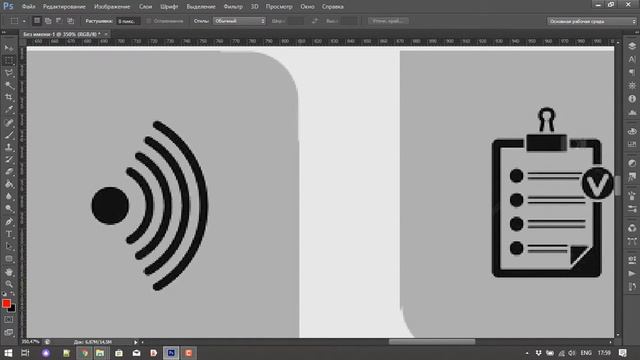The width and height of the screenshot is (640, 360).
Task: Select the Clone Stamp tool
Action: pos(9,147)
